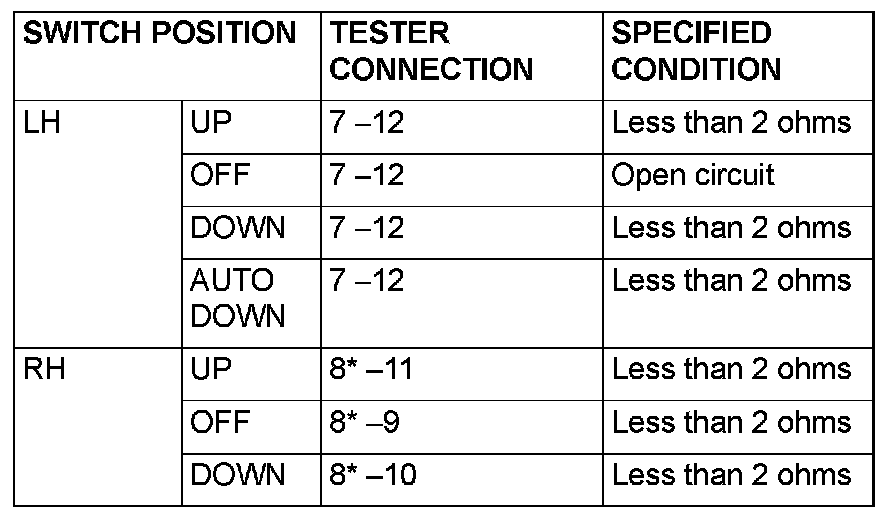The width and height of the screenshot is (896, 522).
Task: Select the LH switch position cell
Action: 40,123
